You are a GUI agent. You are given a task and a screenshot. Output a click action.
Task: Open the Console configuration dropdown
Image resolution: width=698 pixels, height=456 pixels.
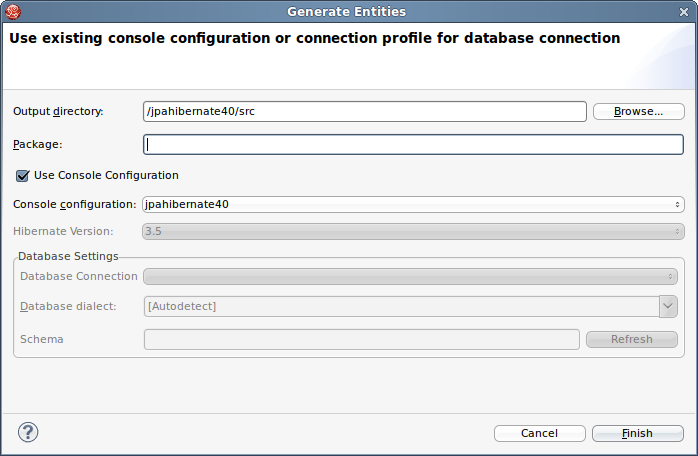coord(413,204)
